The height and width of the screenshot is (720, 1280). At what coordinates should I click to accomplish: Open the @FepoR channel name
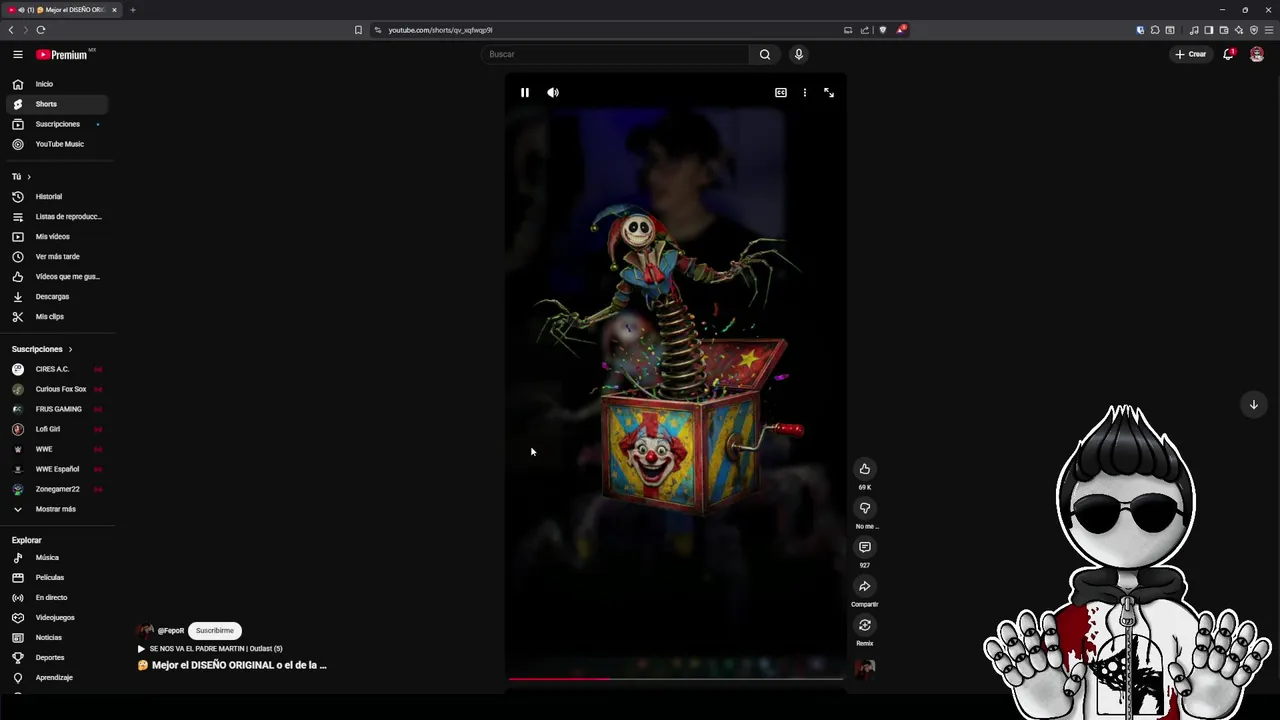click(x=171, y=631)
